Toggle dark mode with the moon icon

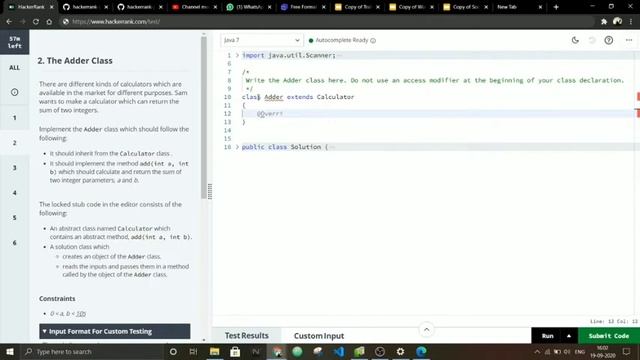(x=575, y=40)
